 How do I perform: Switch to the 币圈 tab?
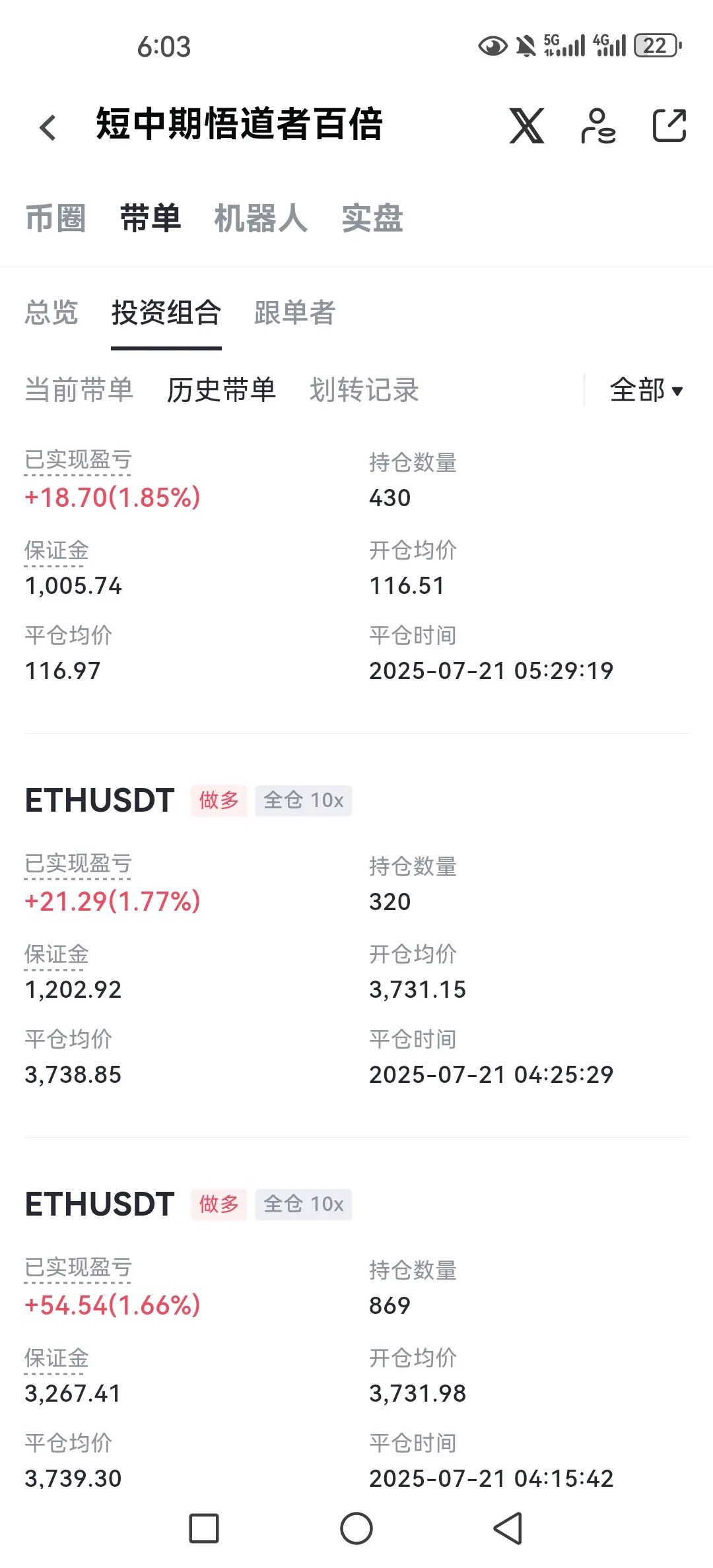tap(55, 218)
